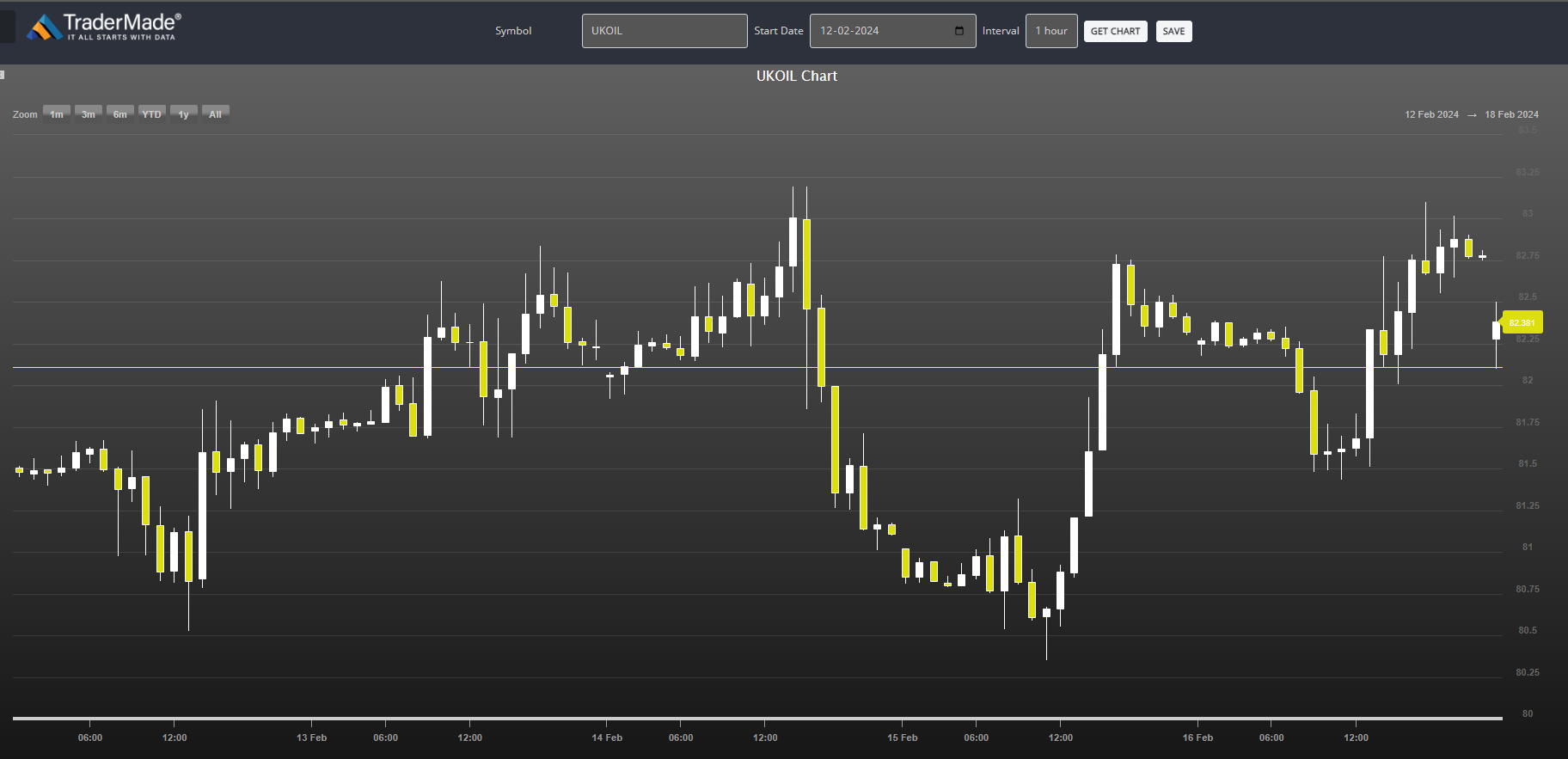Click the yellow 82.381 current price label
The height and width of the screenshot is (759, 1568).
point(1522,322)
